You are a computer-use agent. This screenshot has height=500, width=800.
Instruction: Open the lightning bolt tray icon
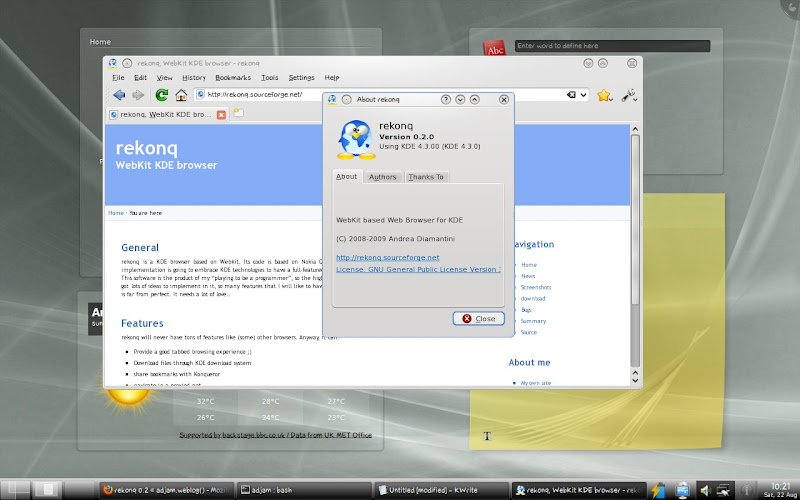tap(658, 490)
